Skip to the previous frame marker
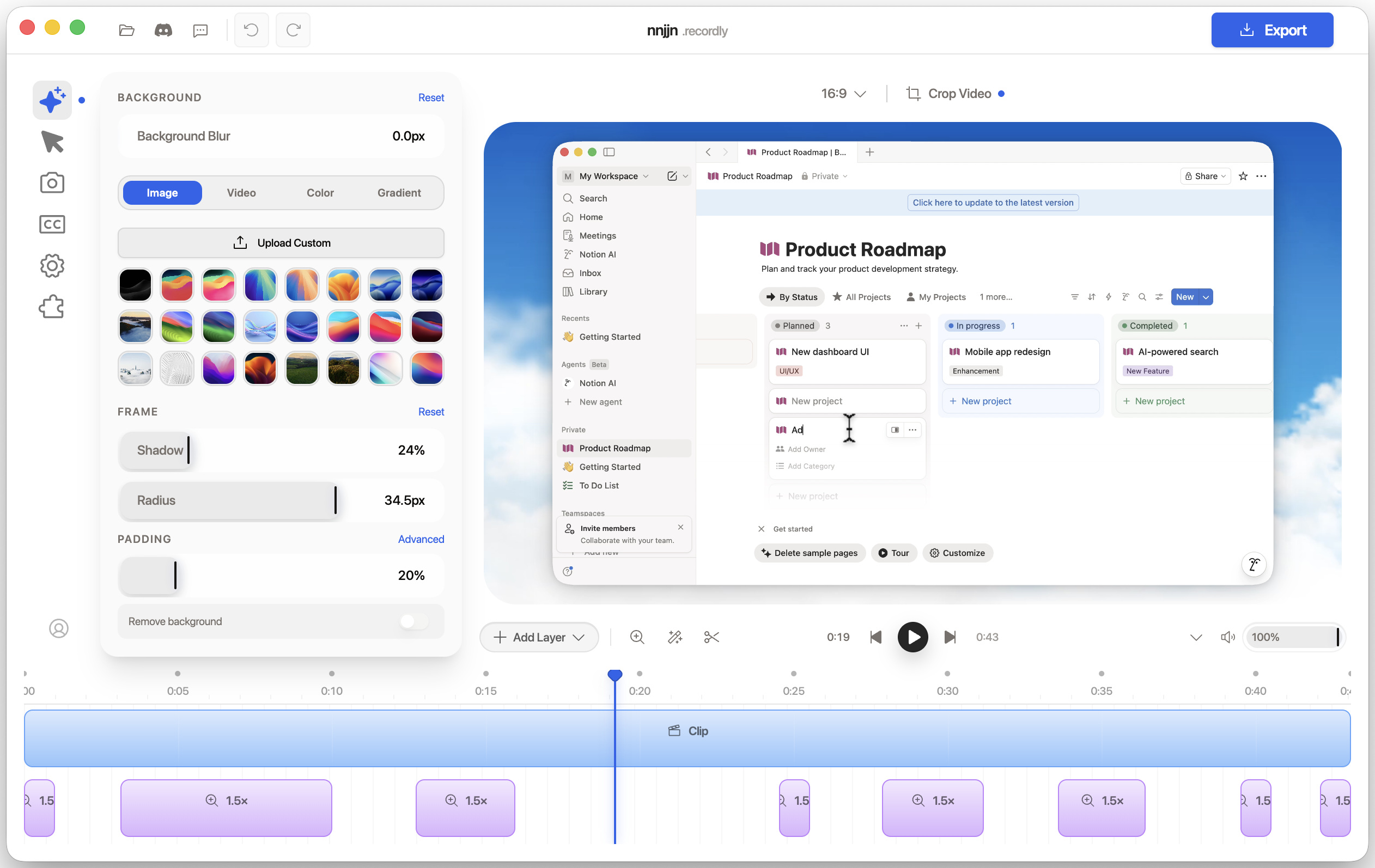 pyautogui.click(x=876, y=637)
